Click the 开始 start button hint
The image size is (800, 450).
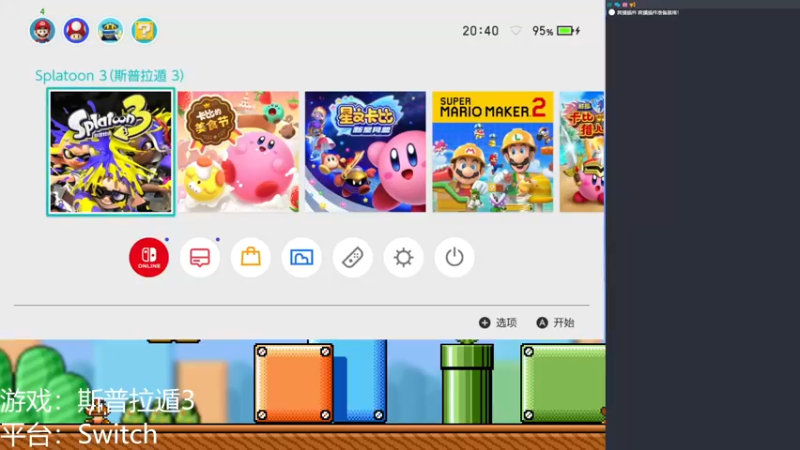(x=556, y=322)
